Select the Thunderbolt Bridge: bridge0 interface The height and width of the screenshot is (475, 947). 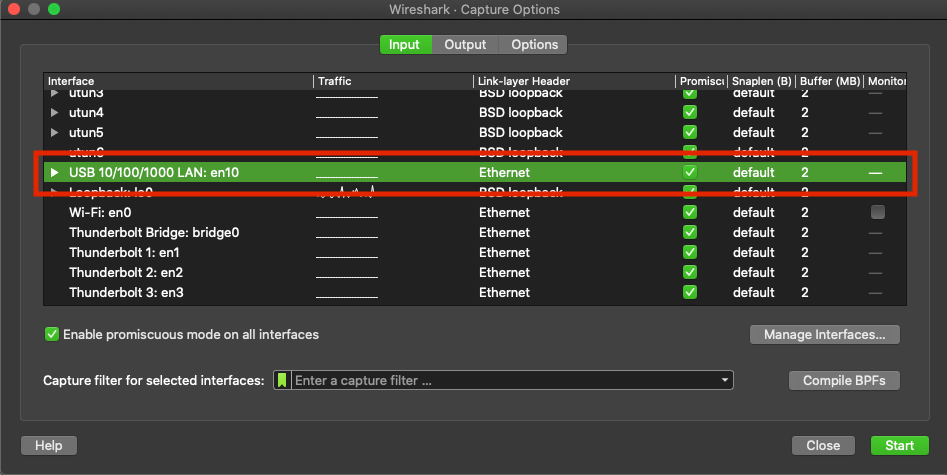pos(154,232)
